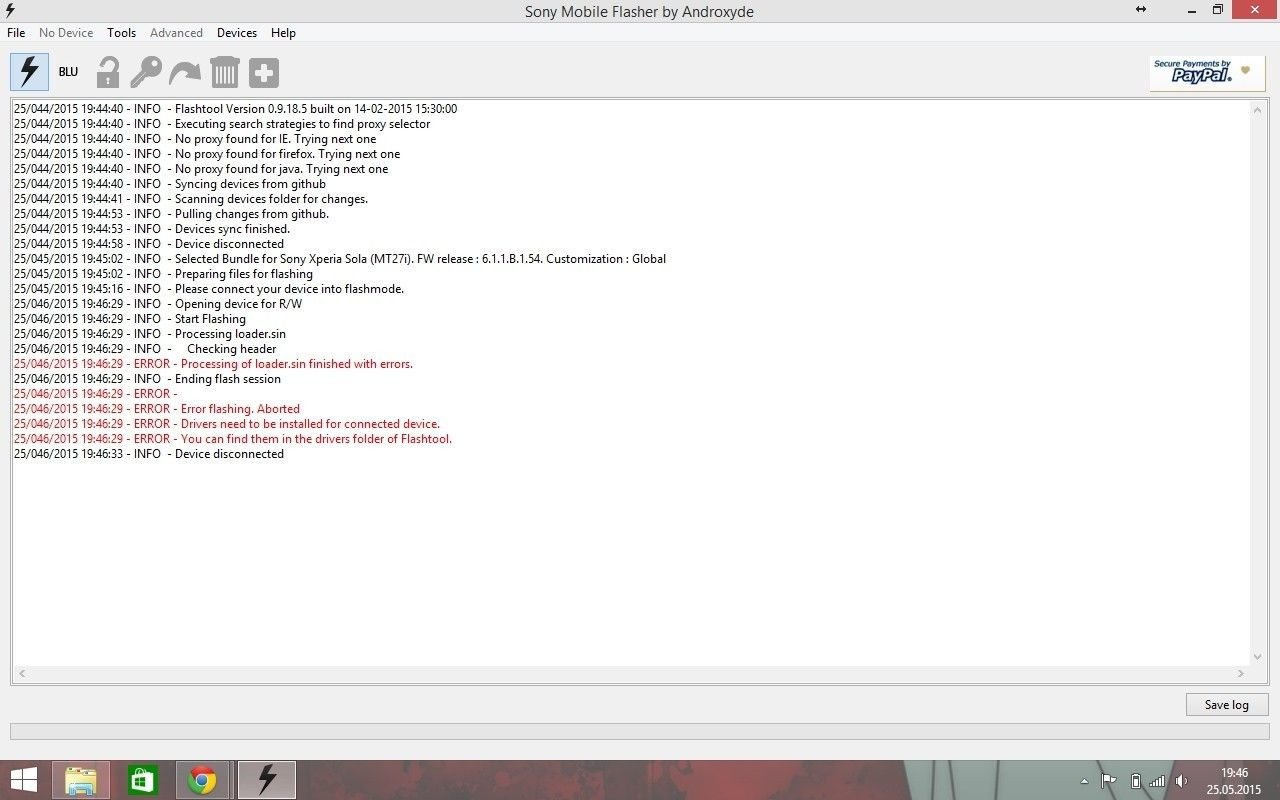This screenshot has height=800, width=1280.
Task: Click the Action Center flag icon
Action: 1109,781
